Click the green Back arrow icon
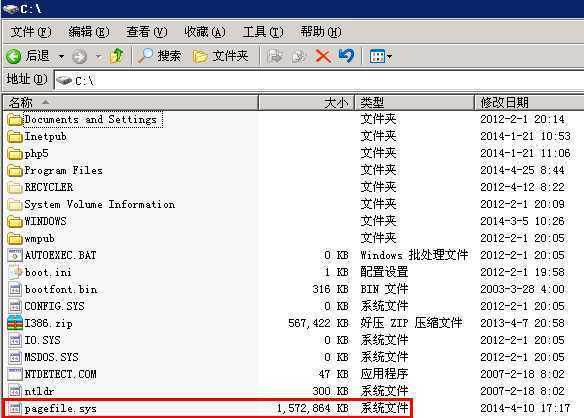Screen dimensions: 584x418 [x=14, y=57]
